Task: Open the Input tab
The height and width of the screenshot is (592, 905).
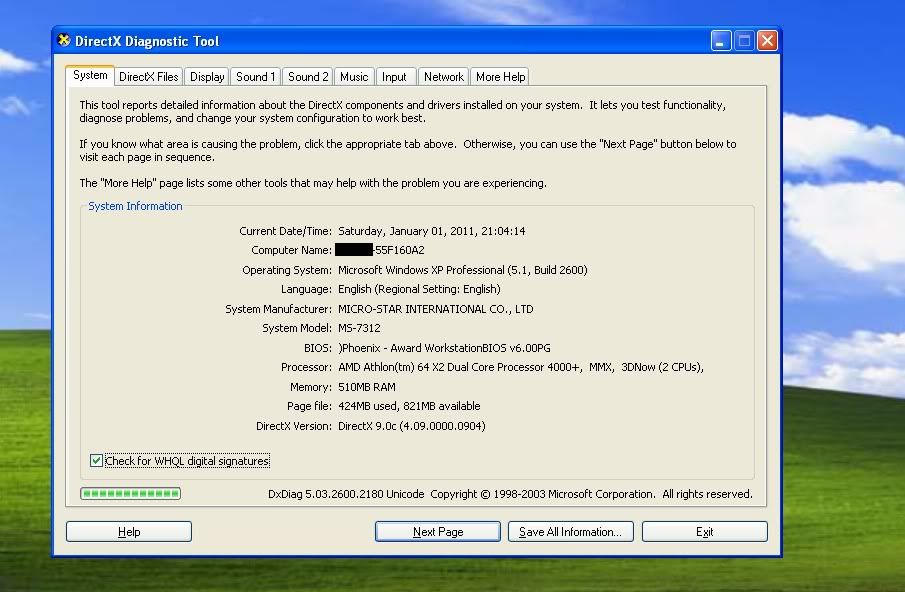Action: [x=394, y=77]
